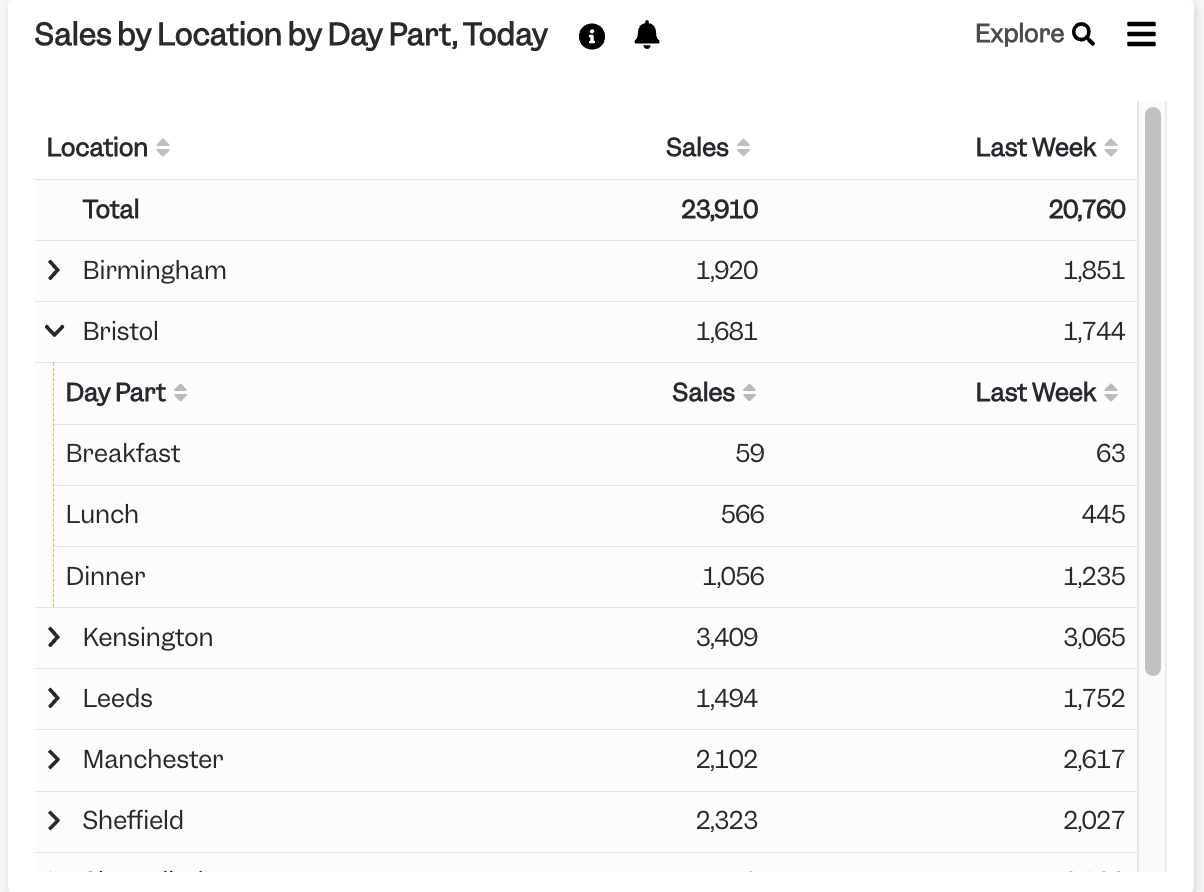Sort nested Sales column under Bristol
The width and height of the screenshot is (1204, 892).
coord(749,393)
